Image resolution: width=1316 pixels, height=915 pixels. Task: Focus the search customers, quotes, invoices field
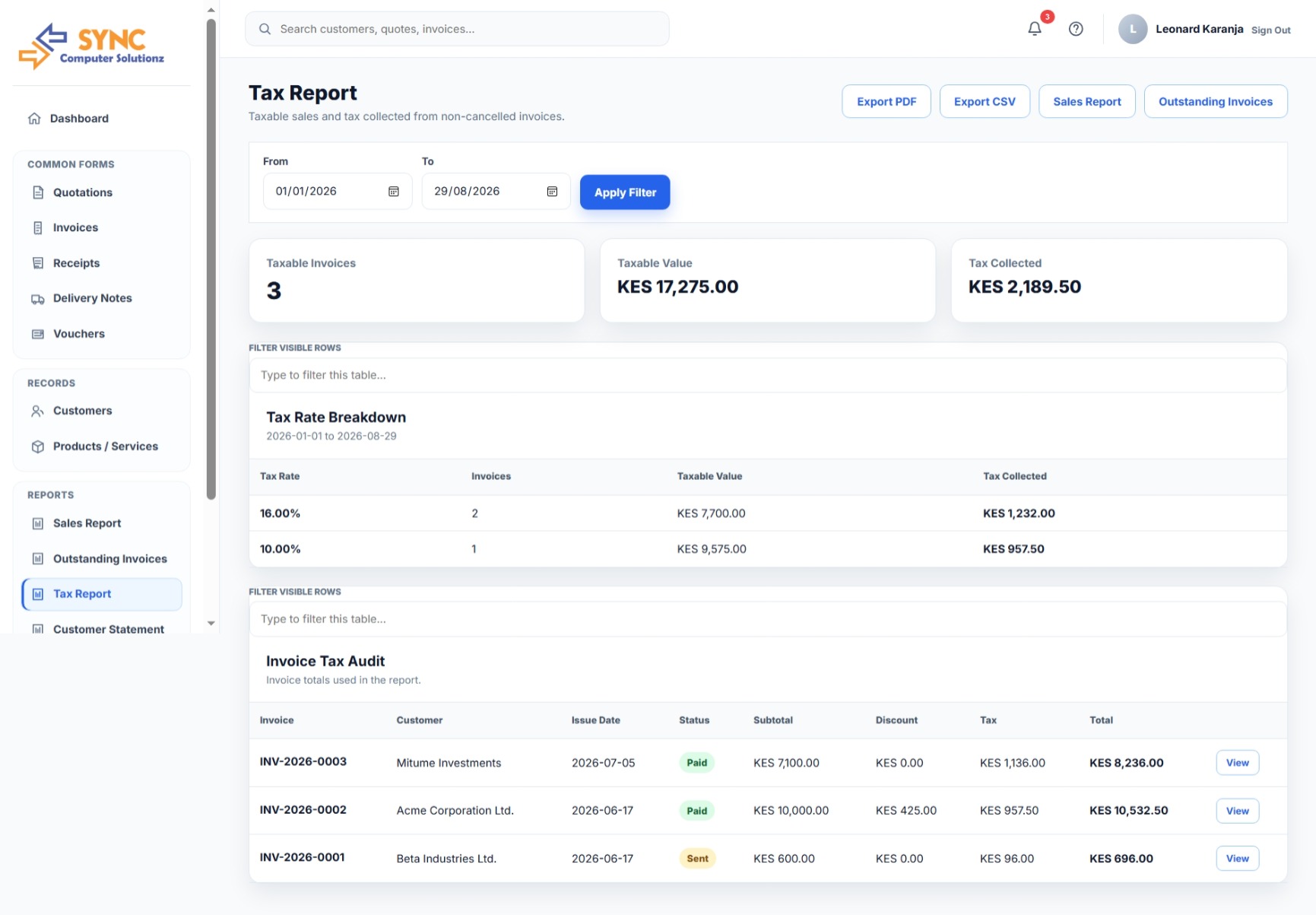457,29
